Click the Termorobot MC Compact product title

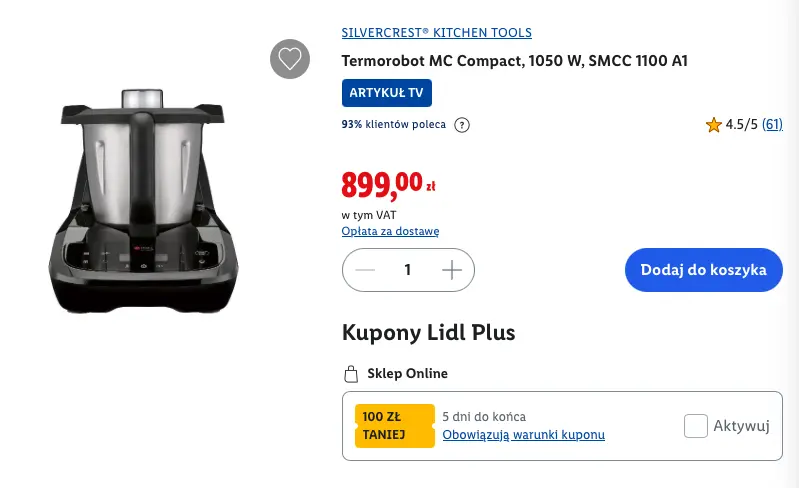click(x=514, y=61)
